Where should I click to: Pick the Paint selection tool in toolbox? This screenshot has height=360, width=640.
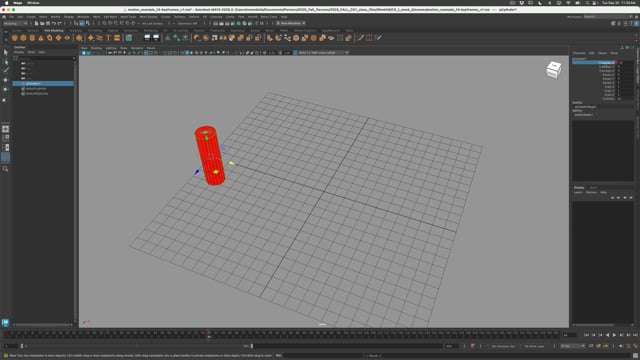[5, 71]
